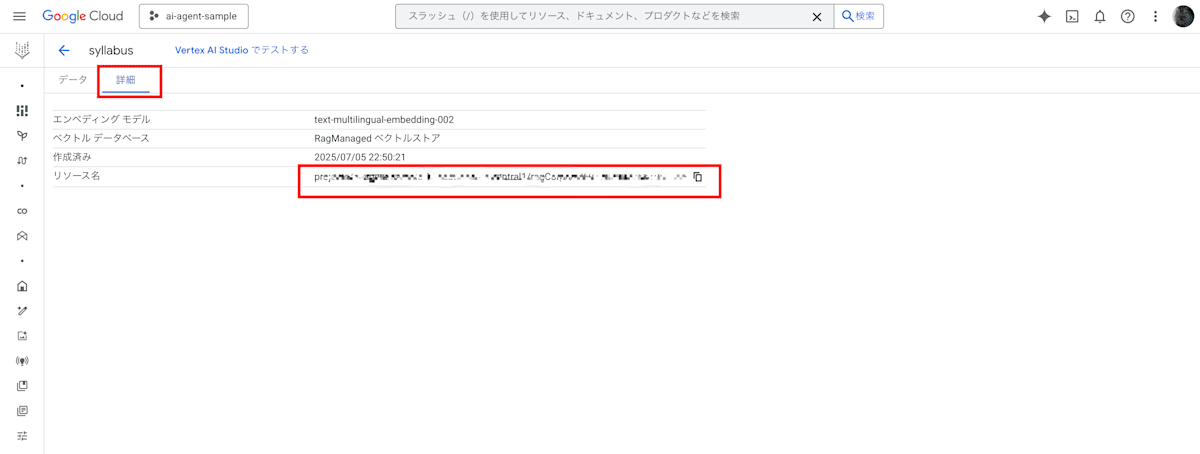The height and width of the screenshot is (454, 1200).
Task: Open the broadcast signal sidebar icon
Action: click(22, 361)
